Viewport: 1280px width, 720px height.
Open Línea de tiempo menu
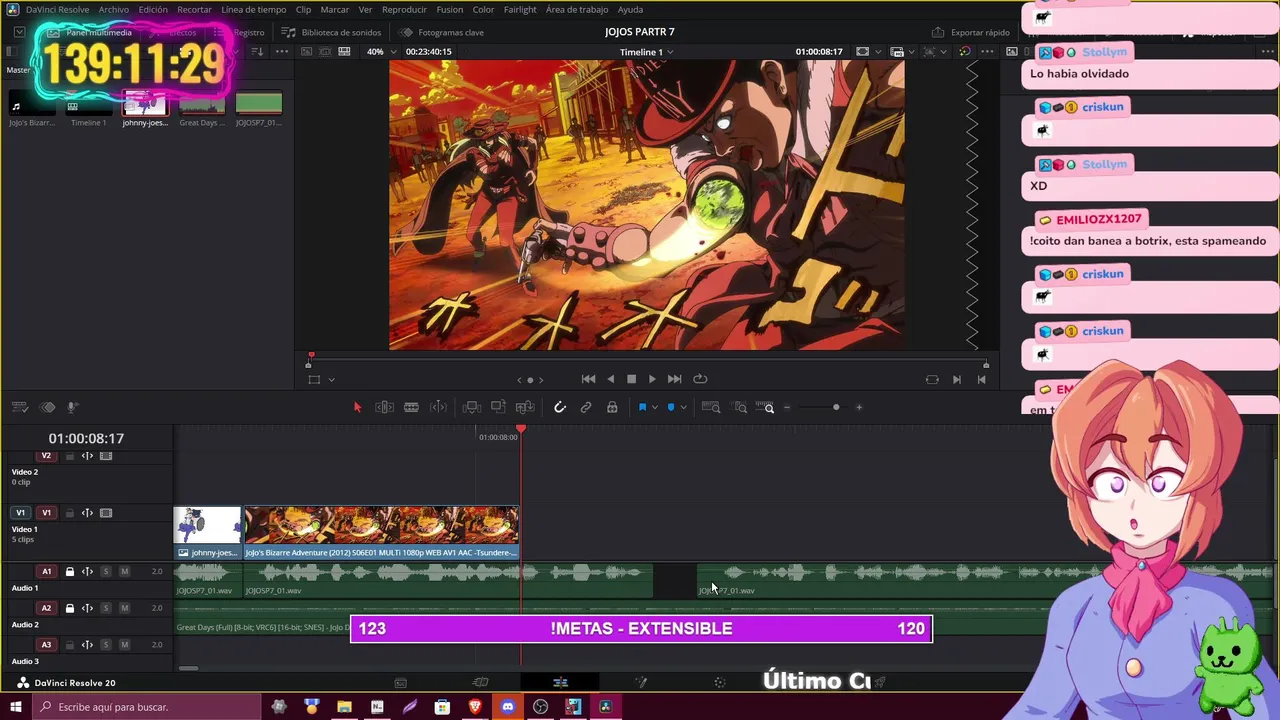[253, 9]
